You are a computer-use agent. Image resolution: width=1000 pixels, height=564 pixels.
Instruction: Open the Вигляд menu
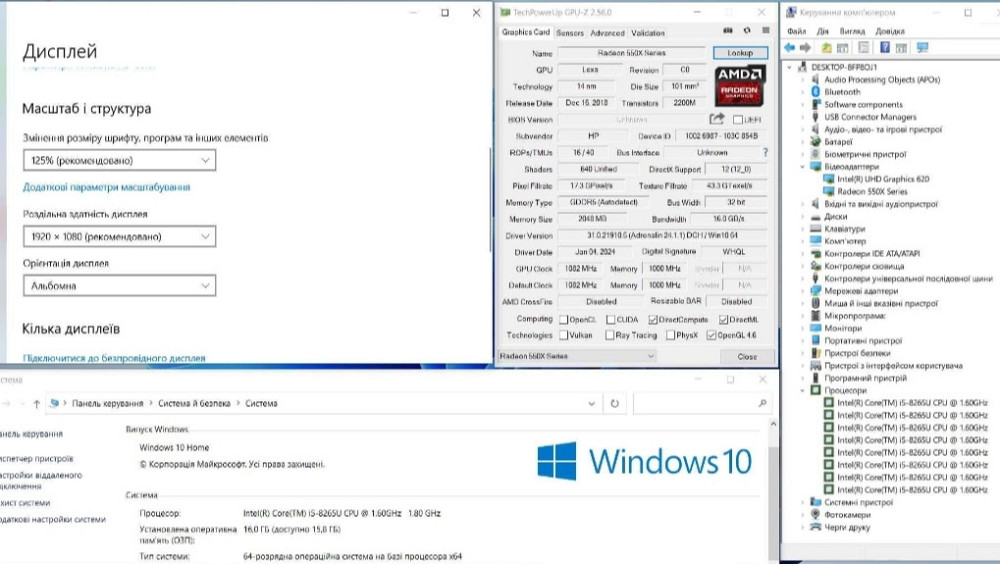pyautogui.click(x=852, y=31)
